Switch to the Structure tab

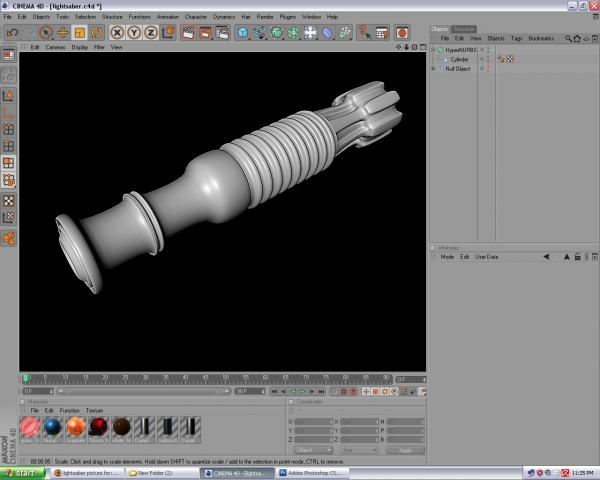tap(463, 29)
